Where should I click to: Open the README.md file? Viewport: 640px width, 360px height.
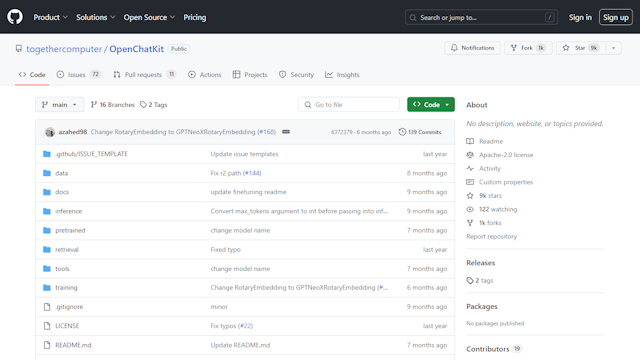(73, 345)
